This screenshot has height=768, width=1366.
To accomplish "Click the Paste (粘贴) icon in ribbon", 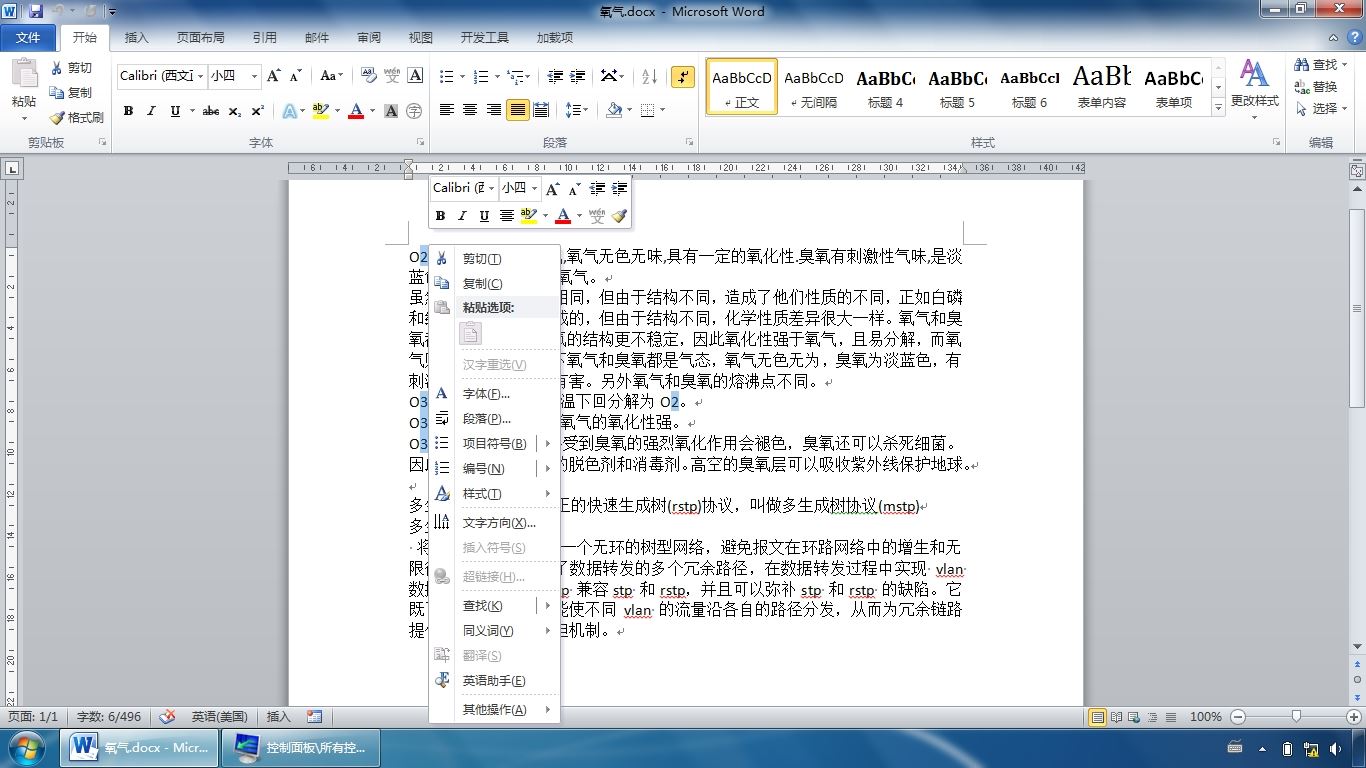I will coord(24,74).
